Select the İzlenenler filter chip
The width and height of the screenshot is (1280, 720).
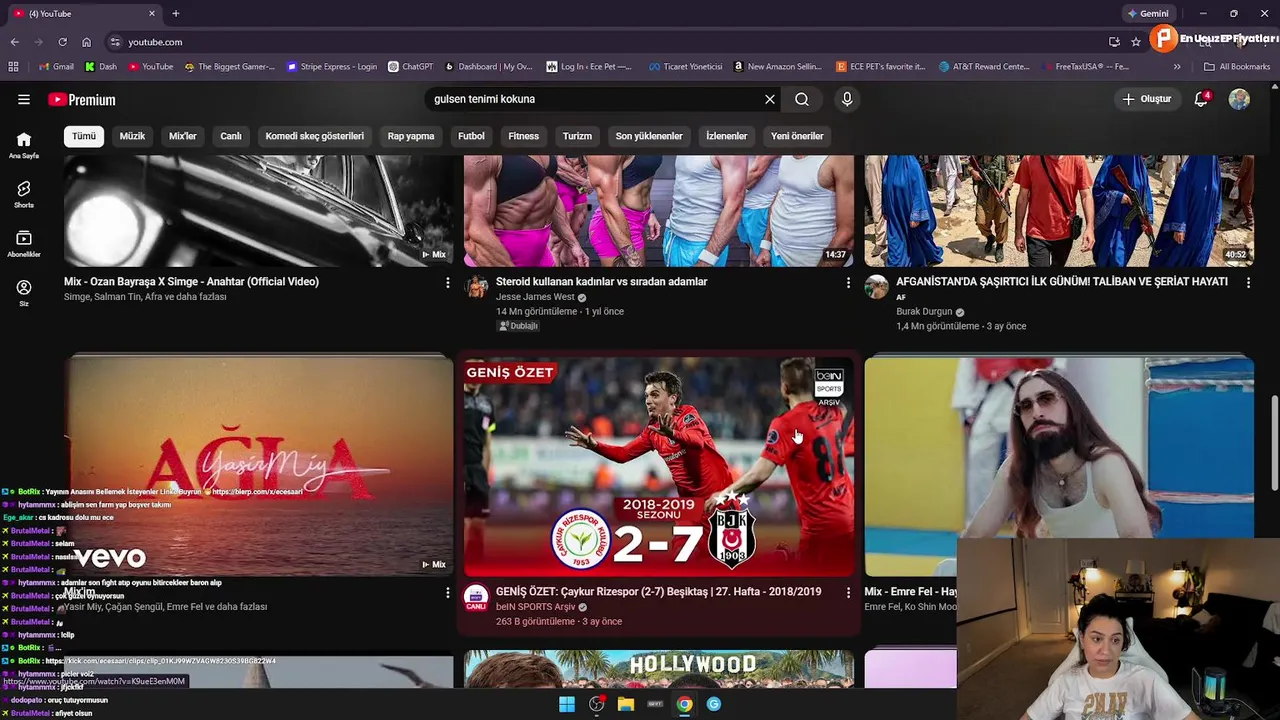[727, 136]
